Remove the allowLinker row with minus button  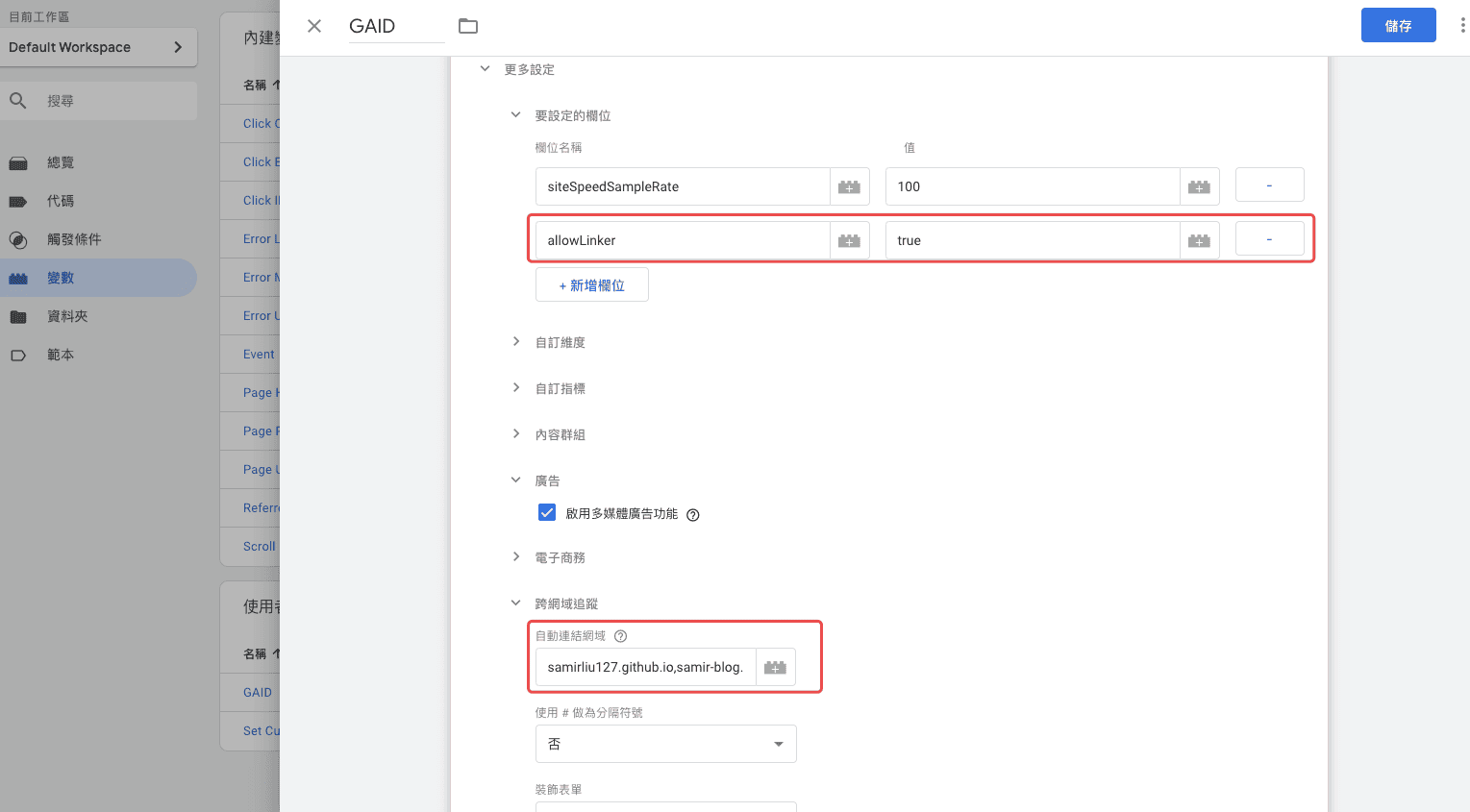click(1269, 239)
